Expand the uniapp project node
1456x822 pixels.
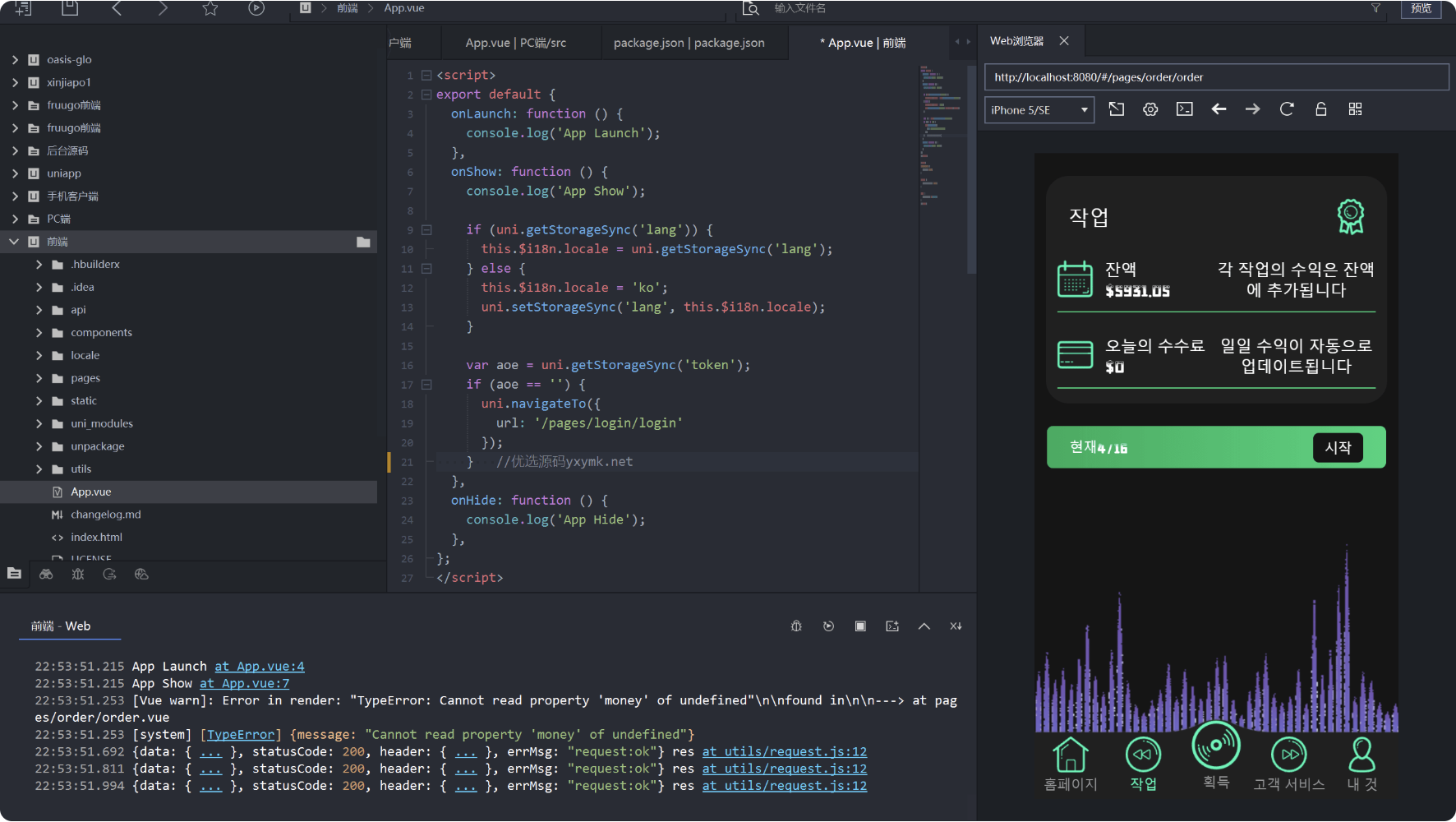[15, 173]
